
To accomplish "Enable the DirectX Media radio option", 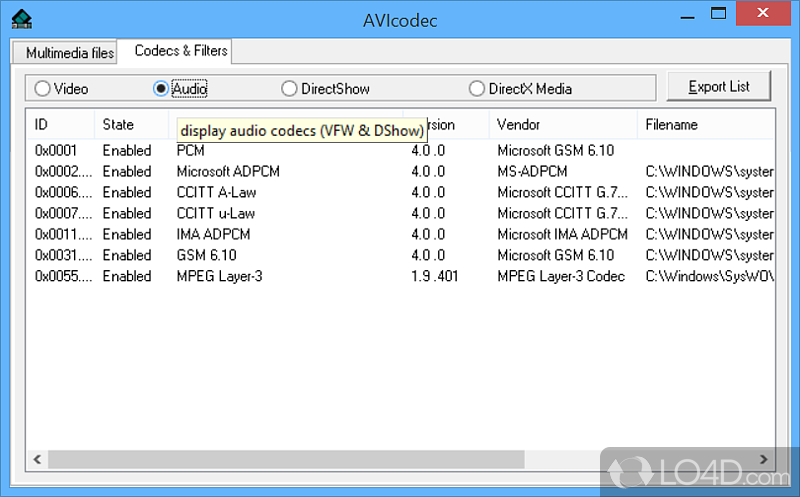I will tap(476, 89).
